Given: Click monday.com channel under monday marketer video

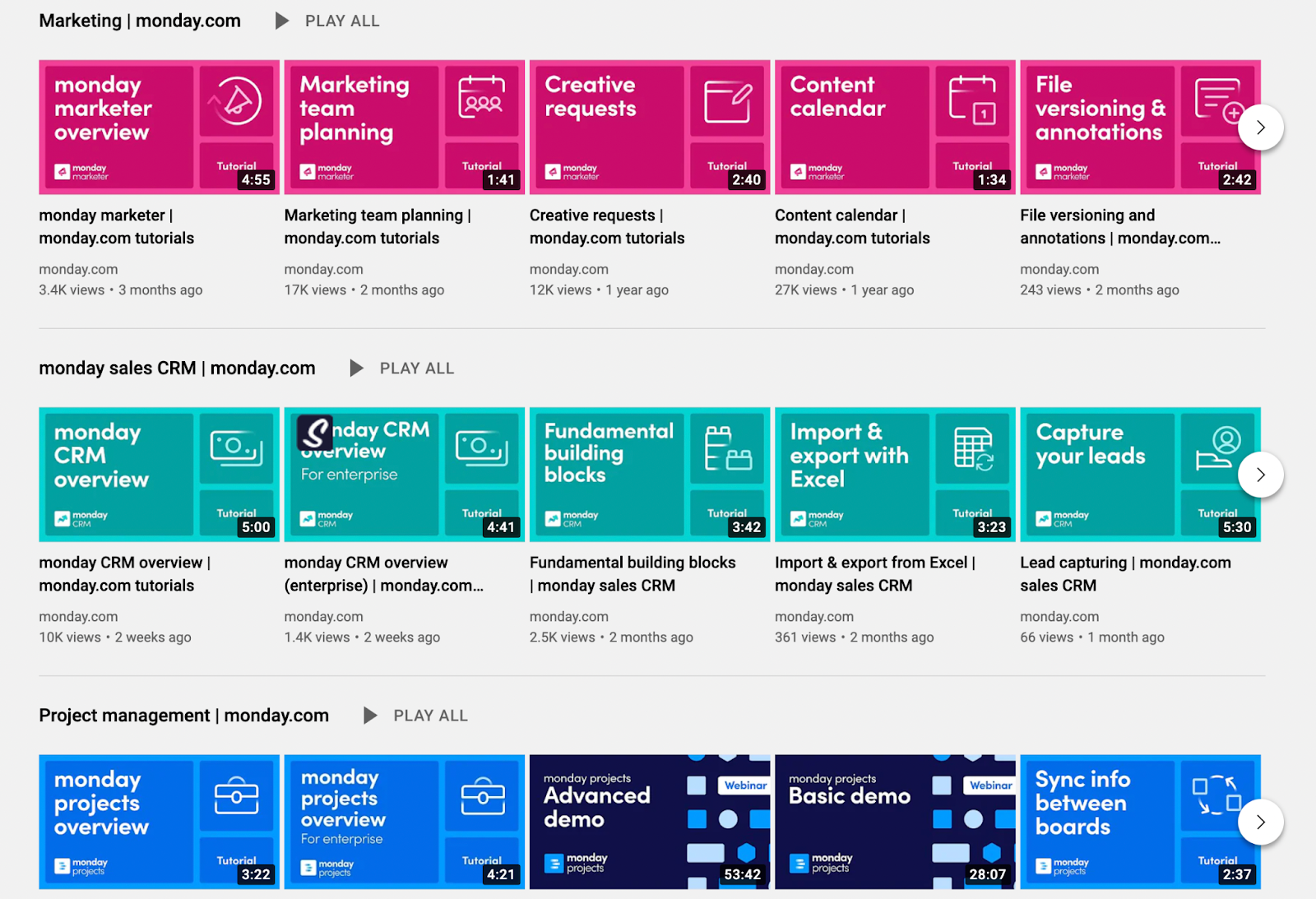Looking at the screenshot, I should coord(78,269).
